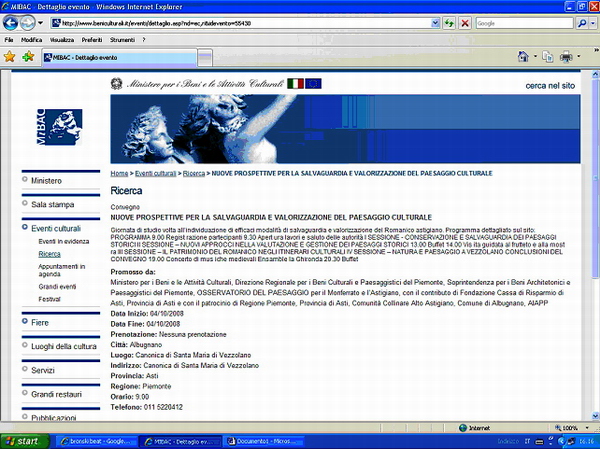The image size is (600, 449).
Task: Click the green Refresh page icon
Action: (x=449, y=23)
